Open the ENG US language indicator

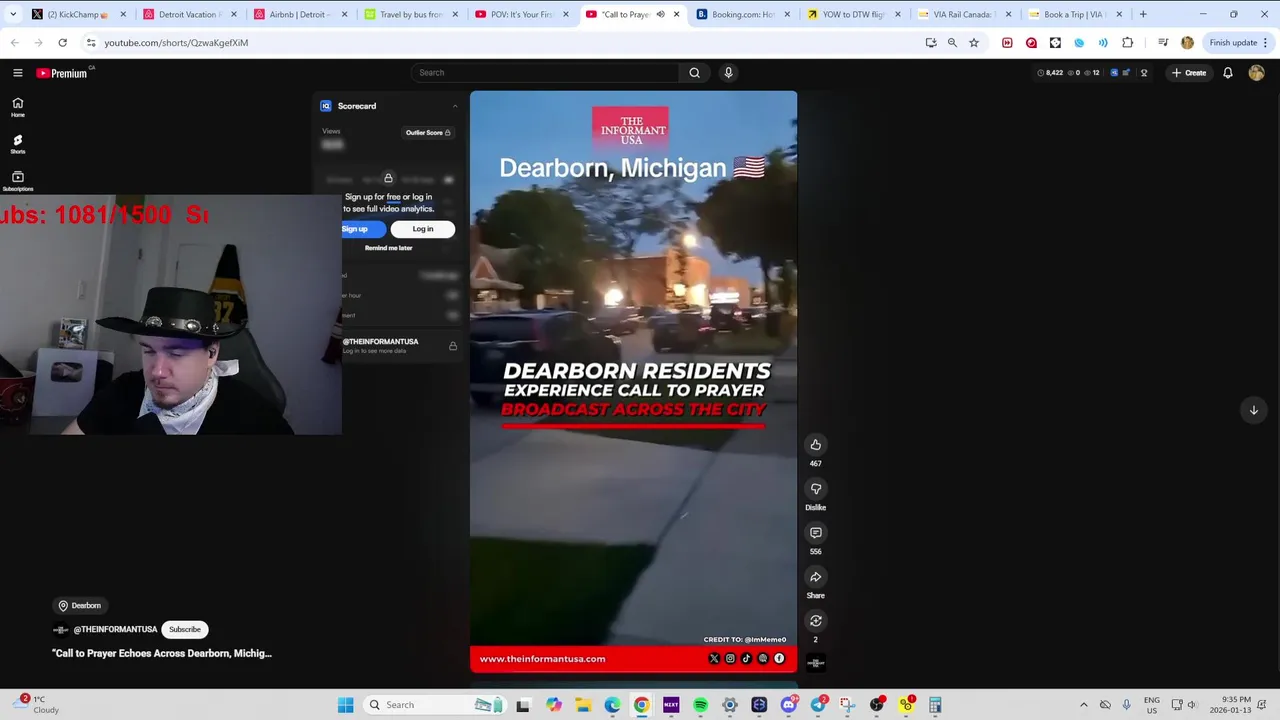click(x=1151, y=705)
